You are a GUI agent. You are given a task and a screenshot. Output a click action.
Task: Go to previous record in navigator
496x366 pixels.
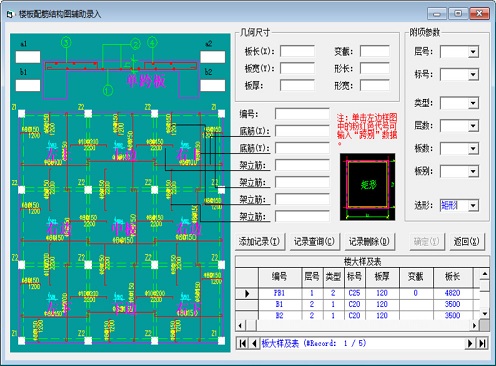point(254,343)
